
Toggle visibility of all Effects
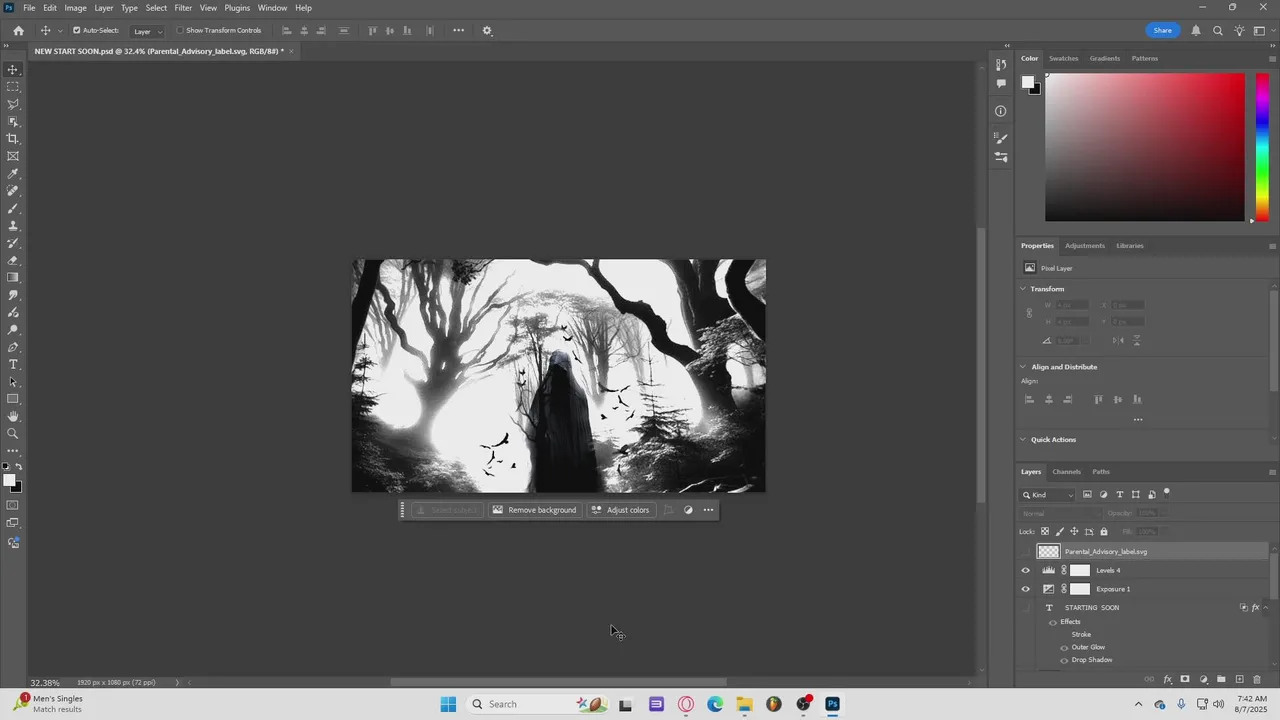pyautogui.click(x=1052, y=622)
